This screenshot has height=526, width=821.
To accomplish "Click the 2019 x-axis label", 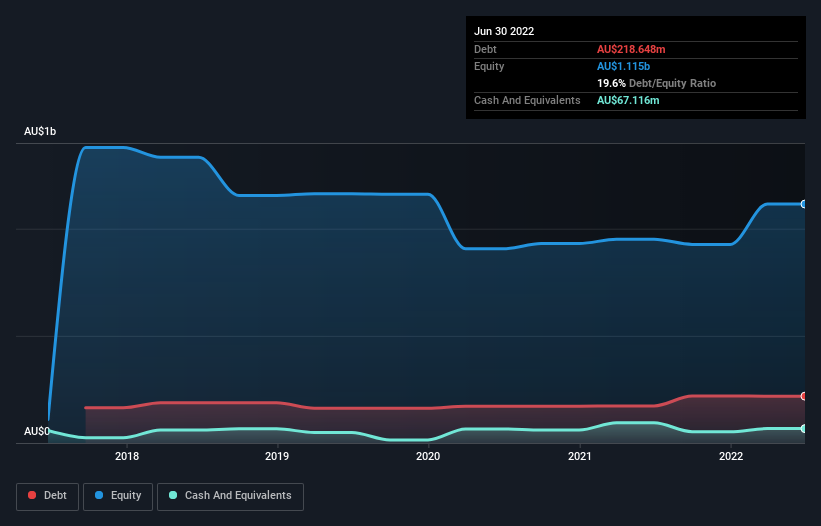I will [277, 456].
